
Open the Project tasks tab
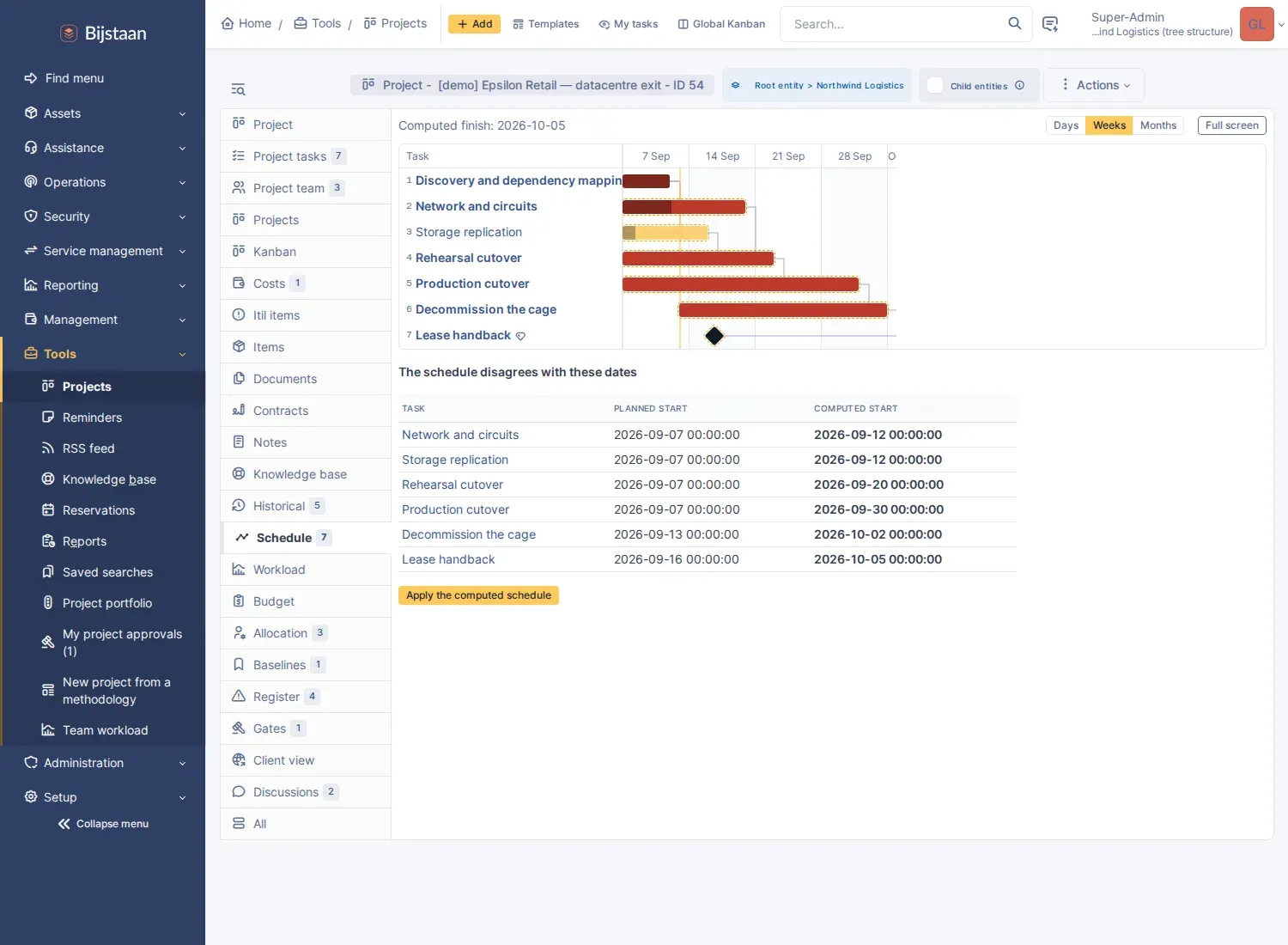tap(306, 156)
